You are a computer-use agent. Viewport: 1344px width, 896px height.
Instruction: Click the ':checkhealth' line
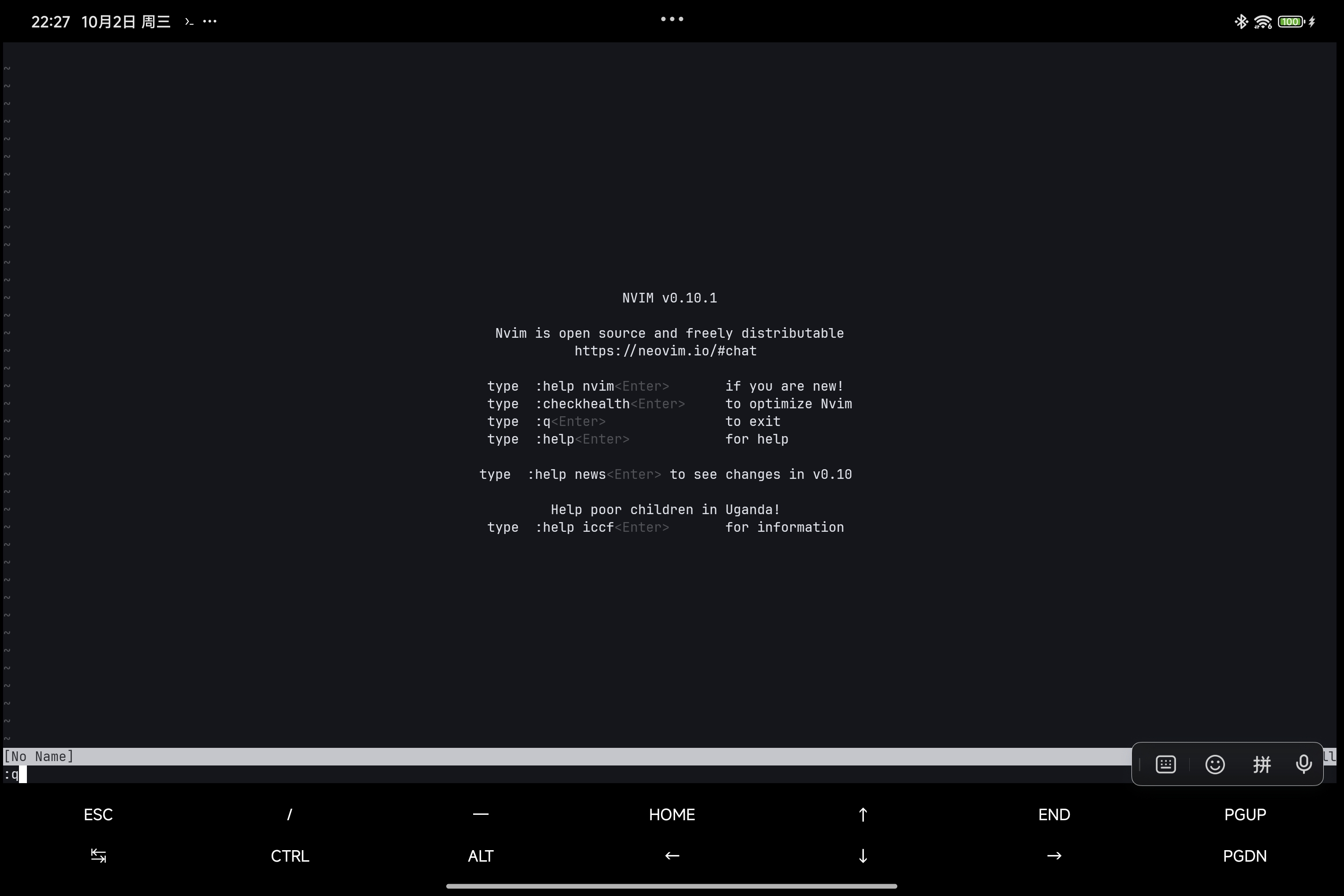click(669, 404)
